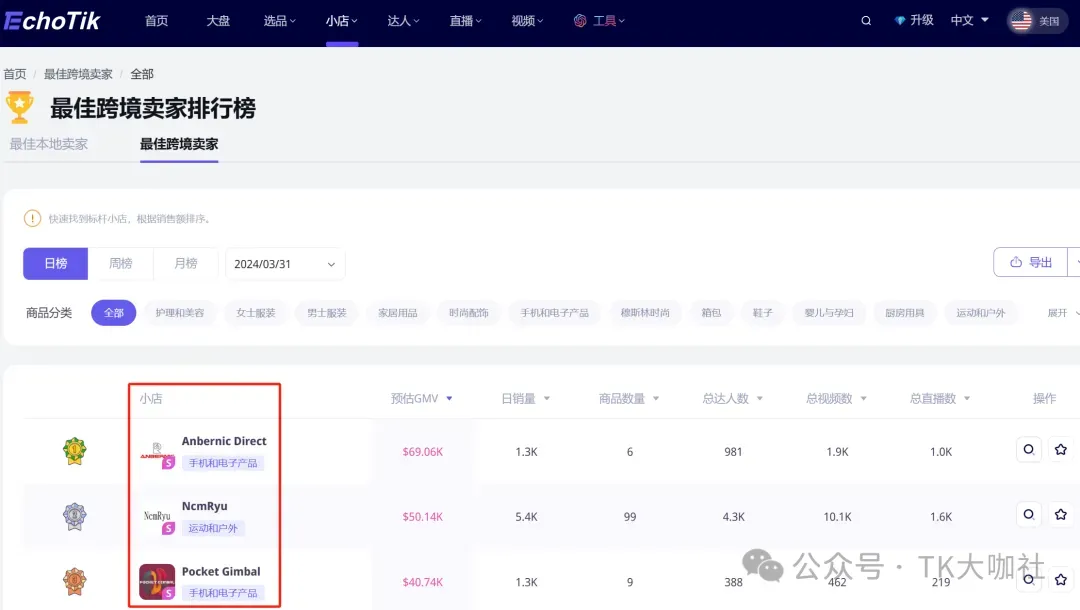Sort by 总直播数 column
The image size is (1080, 610).
point(939,399)
